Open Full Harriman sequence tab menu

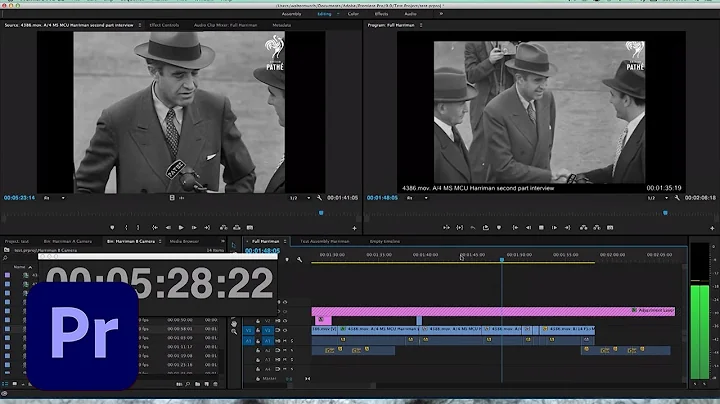(285, 241)
